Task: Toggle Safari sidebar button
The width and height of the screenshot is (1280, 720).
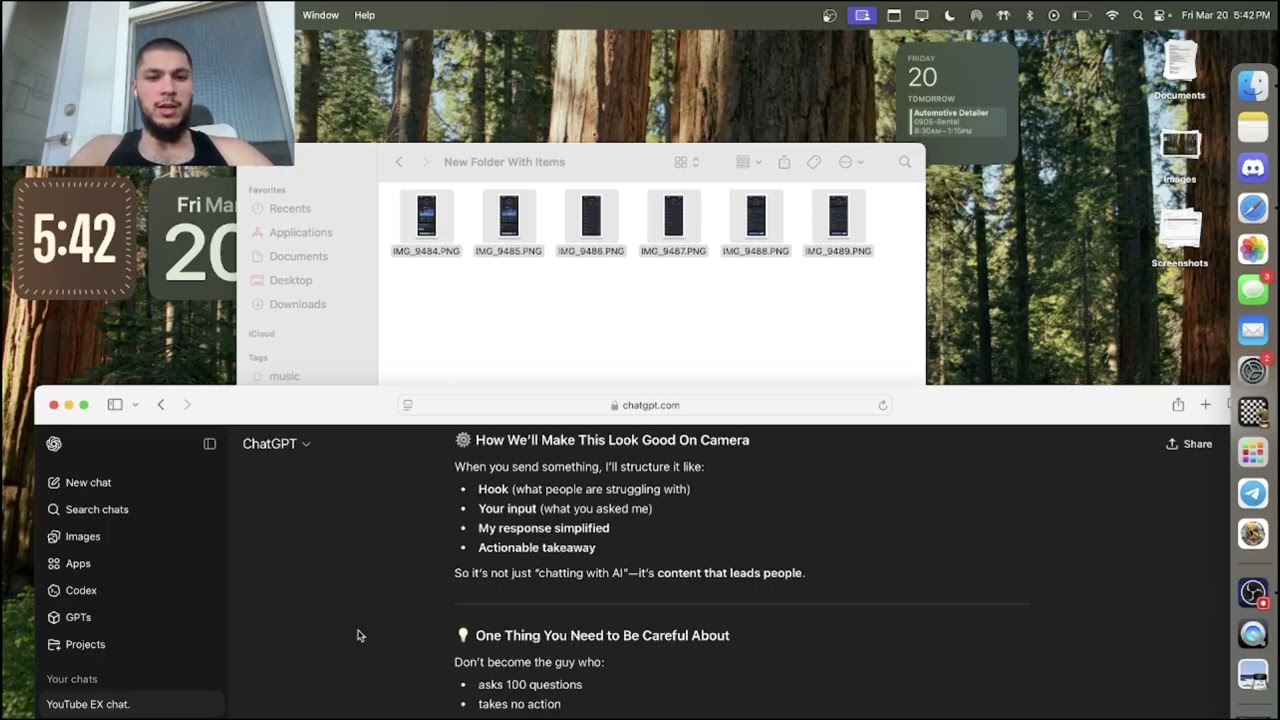Action: 115,405
